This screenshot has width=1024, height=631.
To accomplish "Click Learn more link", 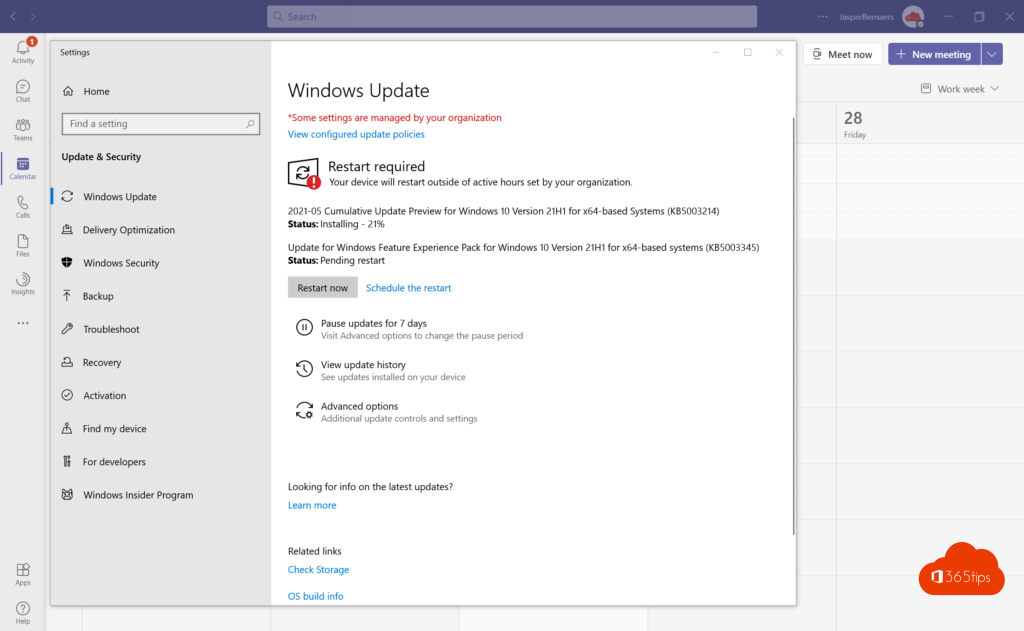I will pyautogui.click(x=312, y=505).
